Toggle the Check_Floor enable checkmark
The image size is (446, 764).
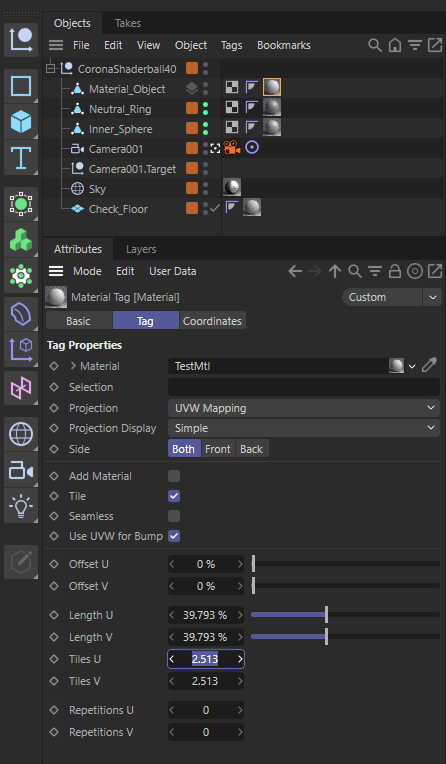pyautogui.click(x=215, y=209)
